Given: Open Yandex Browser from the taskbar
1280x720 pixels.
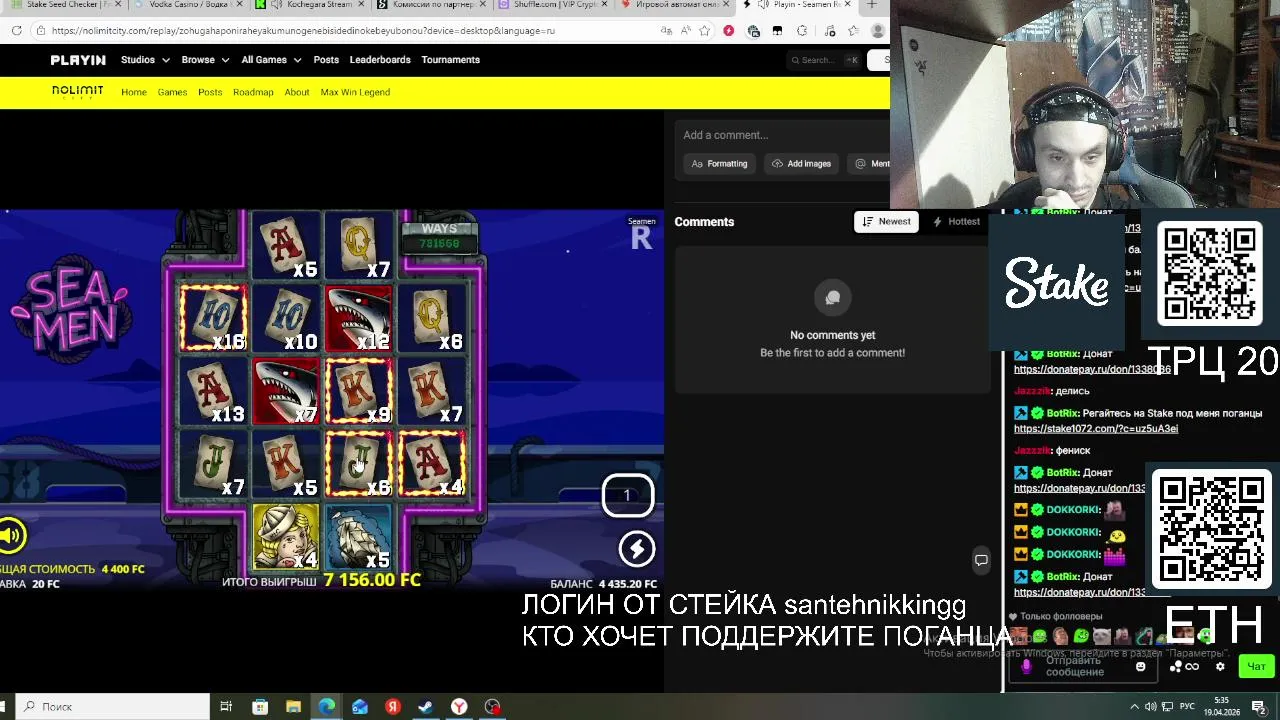Looking at the screenshot, I should [459, 707].
